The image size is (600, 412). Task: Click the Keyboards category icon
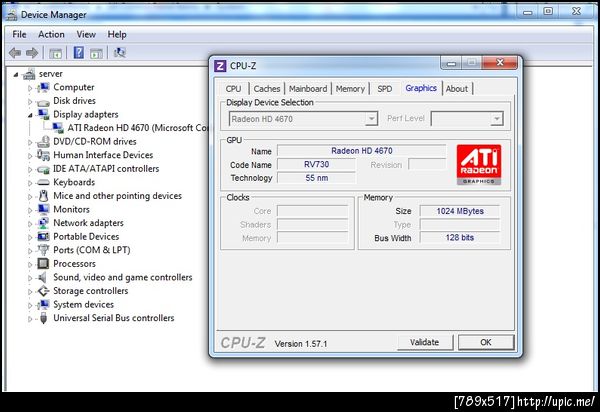coord(43,182)
